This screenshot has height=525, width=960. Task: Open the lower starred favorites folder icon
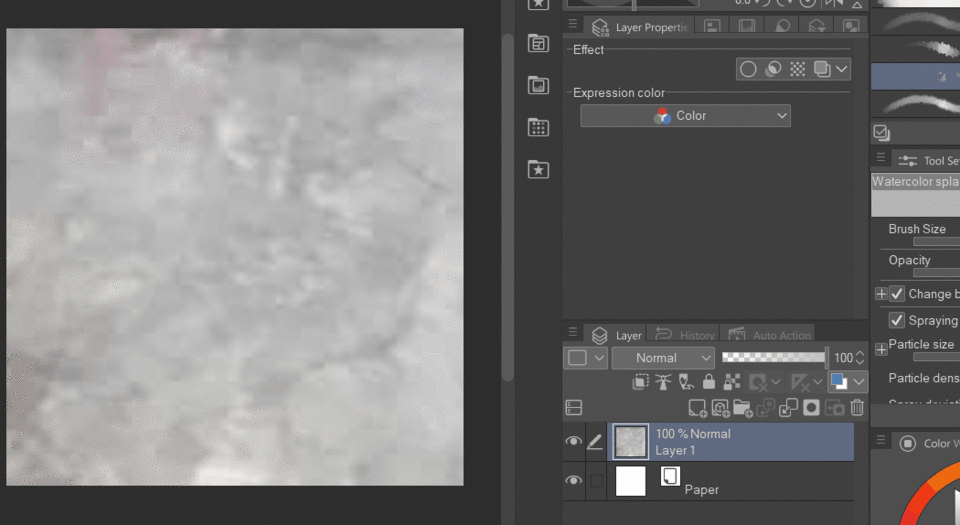(x=538, y=169)
